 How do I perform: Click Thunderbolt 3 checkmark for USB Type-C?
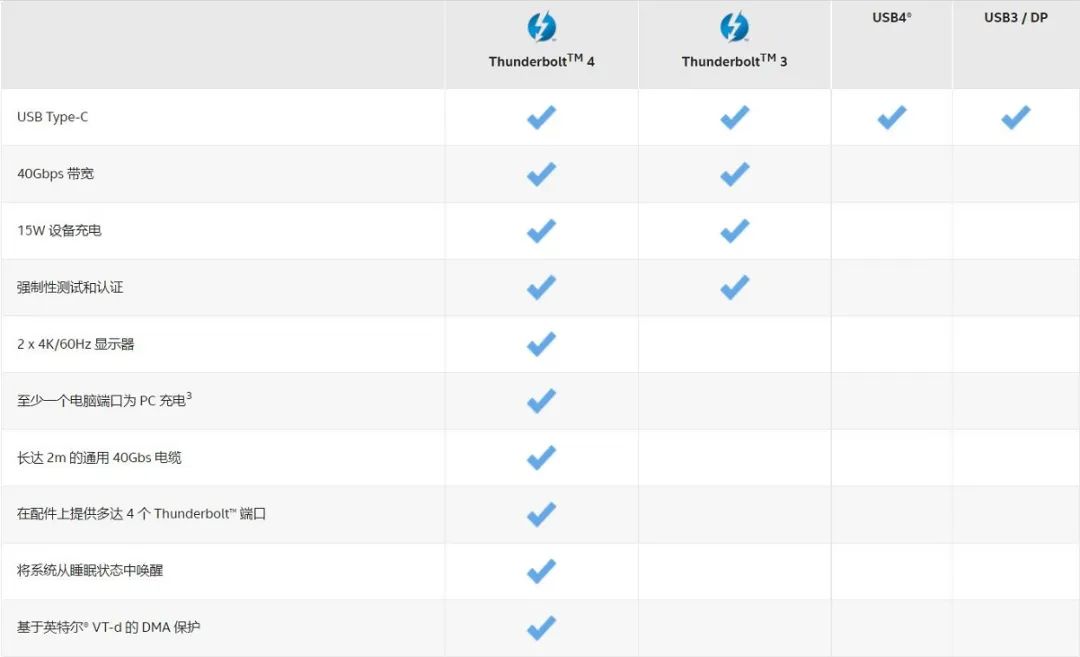734,117
